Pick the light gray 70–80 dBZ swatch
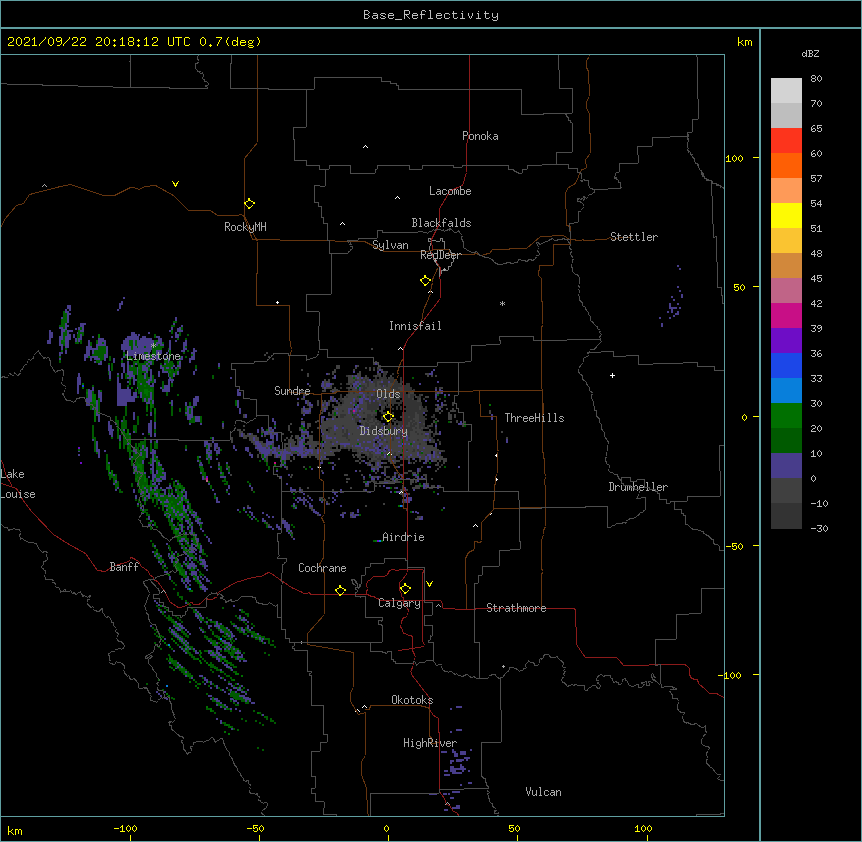The width and height of the screenshot is (862, 842). tap(786, 91)
